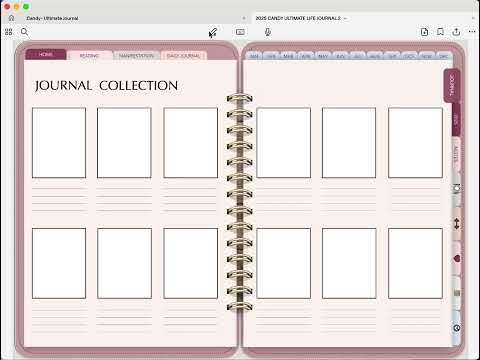
Task: Select middle cover placeholder, top row right page
Action: coord(349,143)
